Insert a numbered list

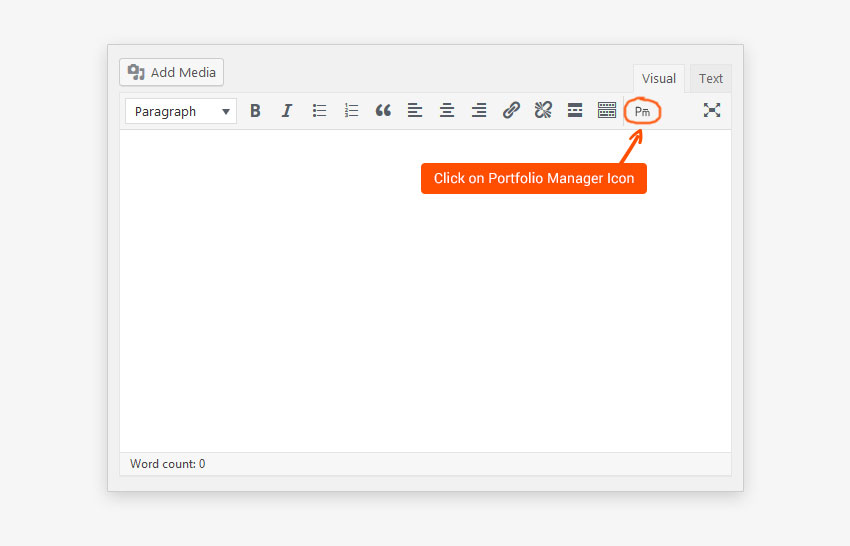pyautogui.click(x=351, y=111)
